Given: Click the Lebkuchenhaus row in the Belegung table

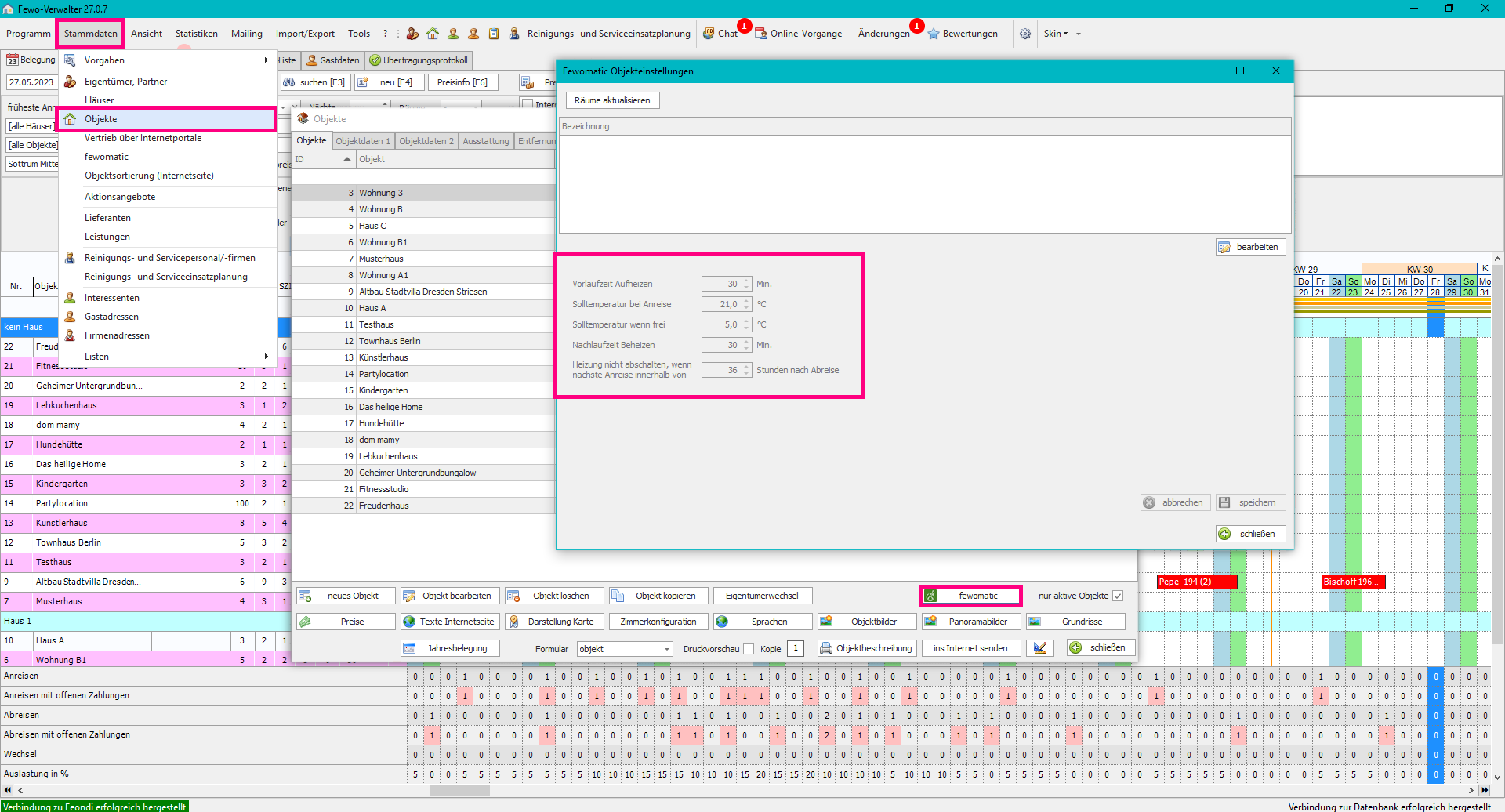Looking at the screenshot, I should [147, 405].
